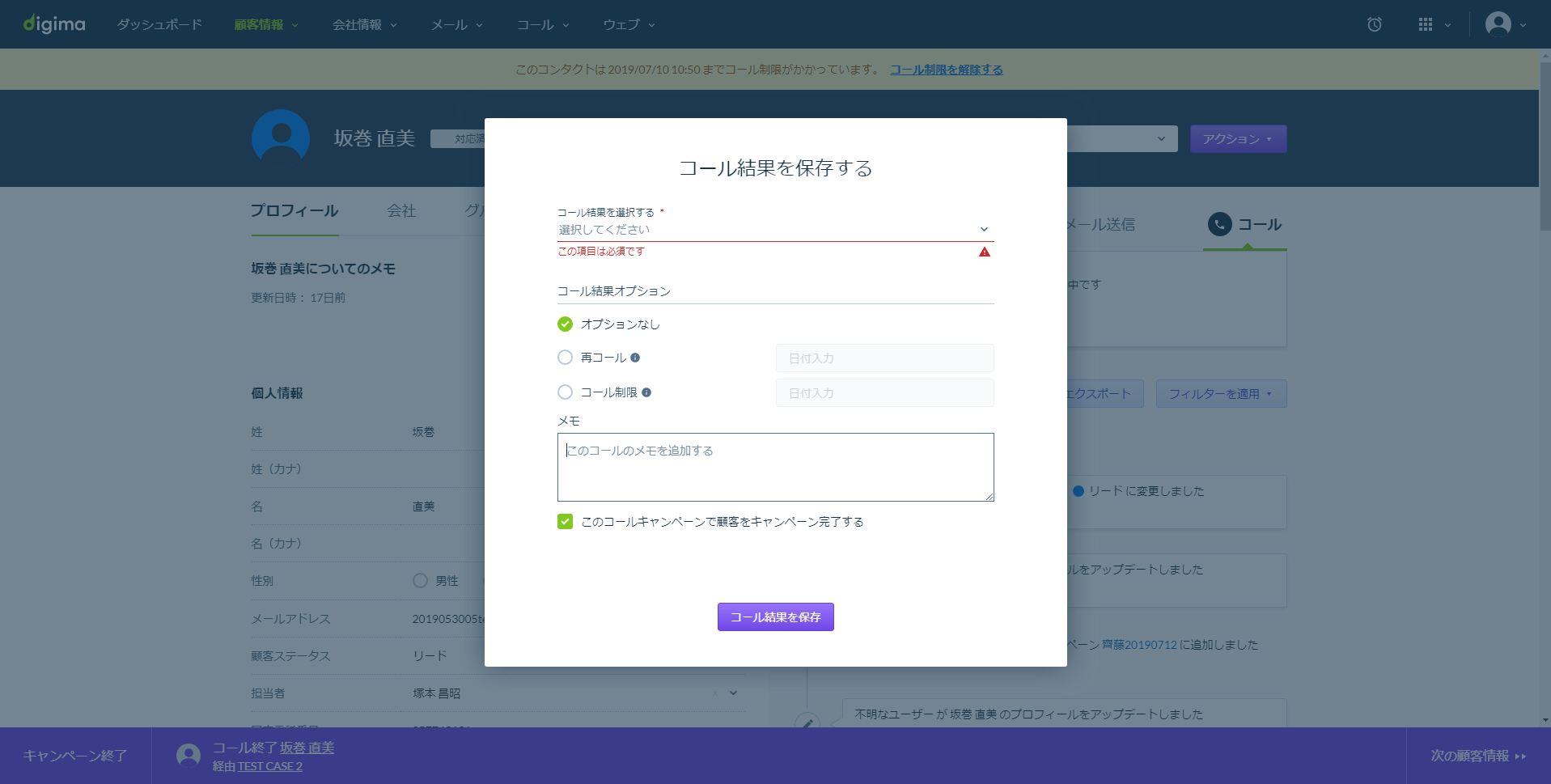Select the 再コール radio option
This screenshot has height=784, width=1551.
pyautogui.click(x=565, y=357)
